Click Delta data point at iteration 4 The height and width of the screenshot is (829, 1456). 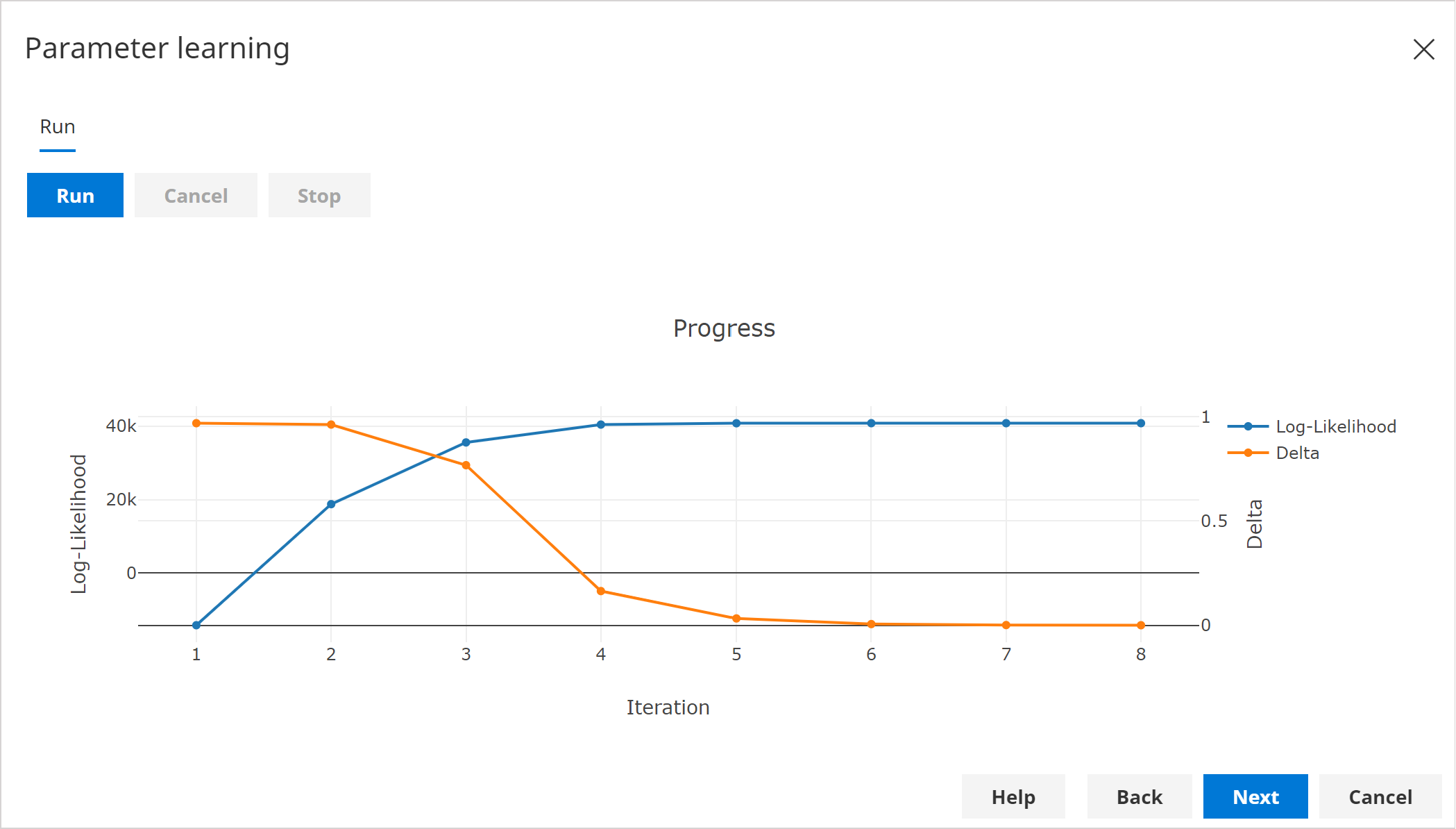tap(601, 592)
